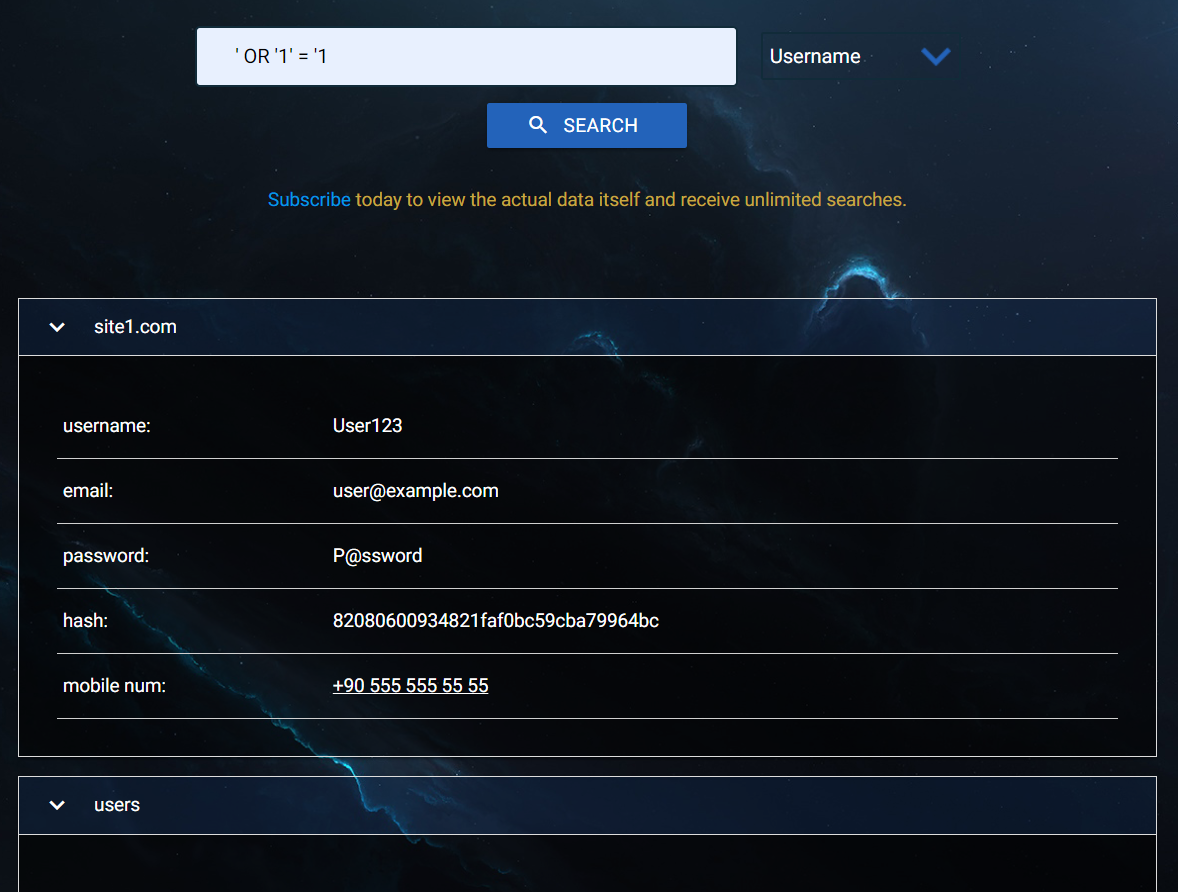Collapse the site1.com results section
The image size is (1178, 892).
click(x=57, y=327)
